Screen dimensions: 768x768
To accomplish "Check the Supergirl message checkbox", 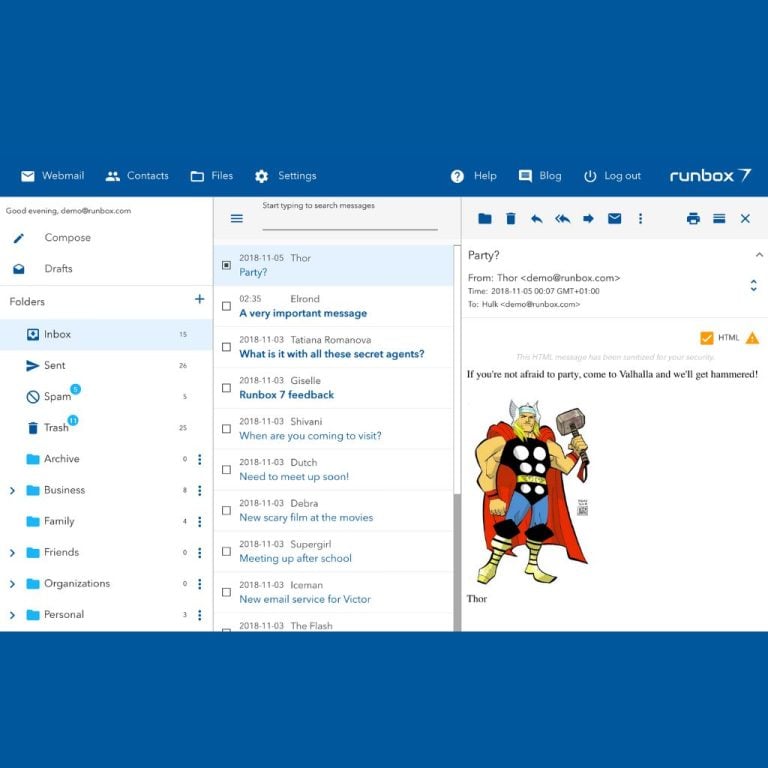I will [226, 551].
